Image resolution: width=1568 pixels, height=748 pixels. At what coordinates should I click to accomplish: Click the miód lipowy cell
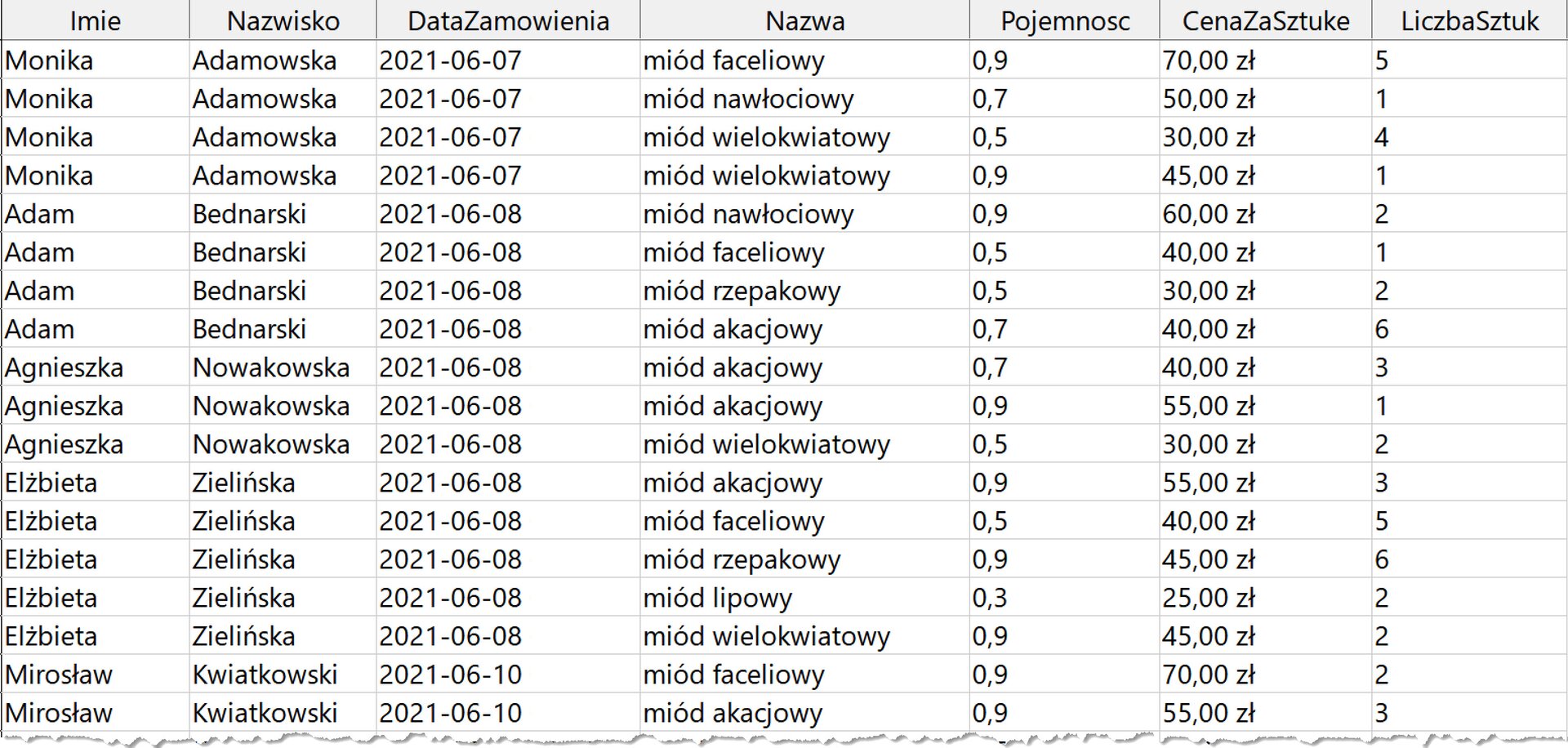click(804, 597)
